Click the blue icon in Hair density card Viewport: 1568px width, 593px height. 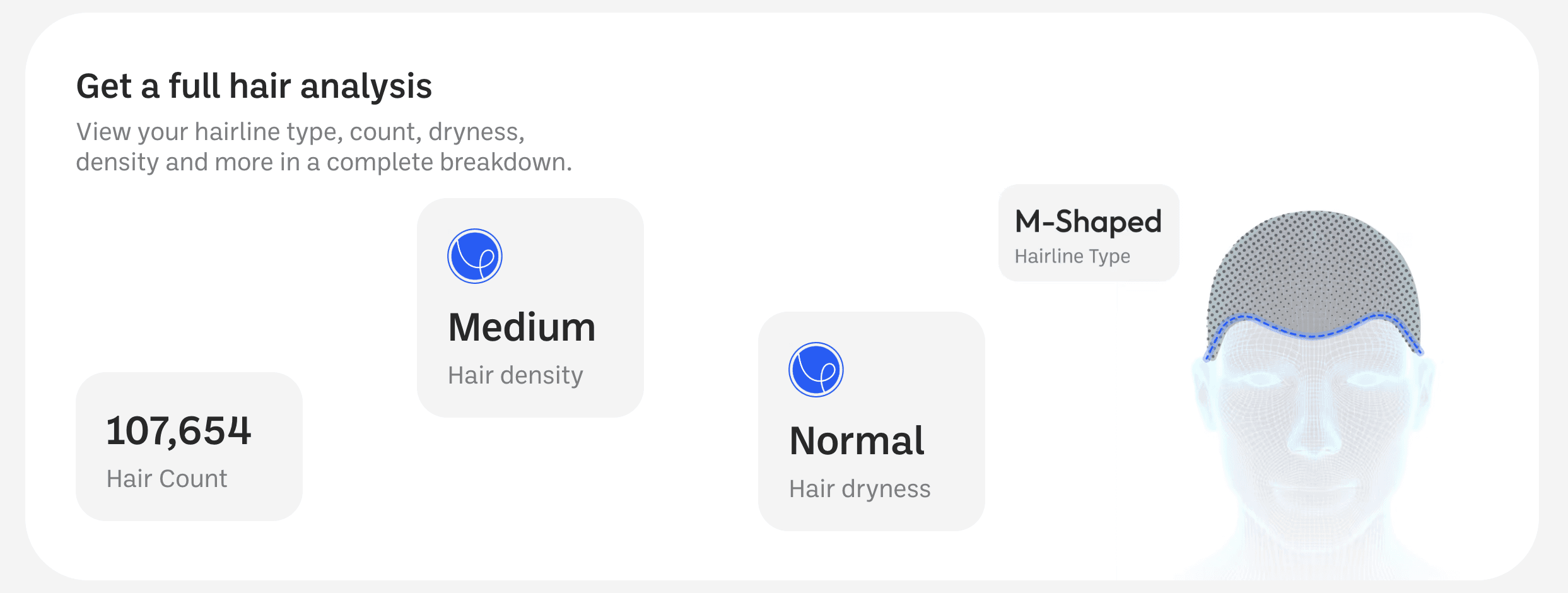pos(474,256)
